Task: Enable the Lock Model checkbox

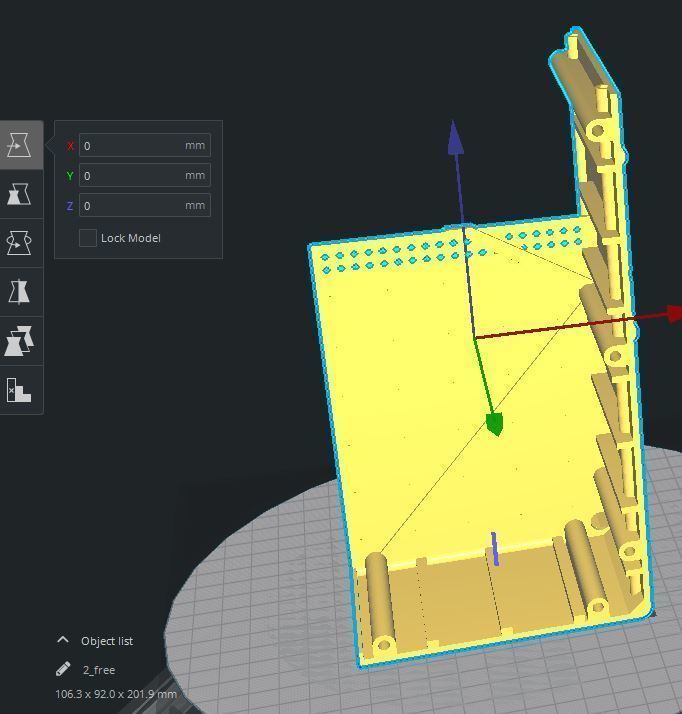Action: tap(88, 238)
